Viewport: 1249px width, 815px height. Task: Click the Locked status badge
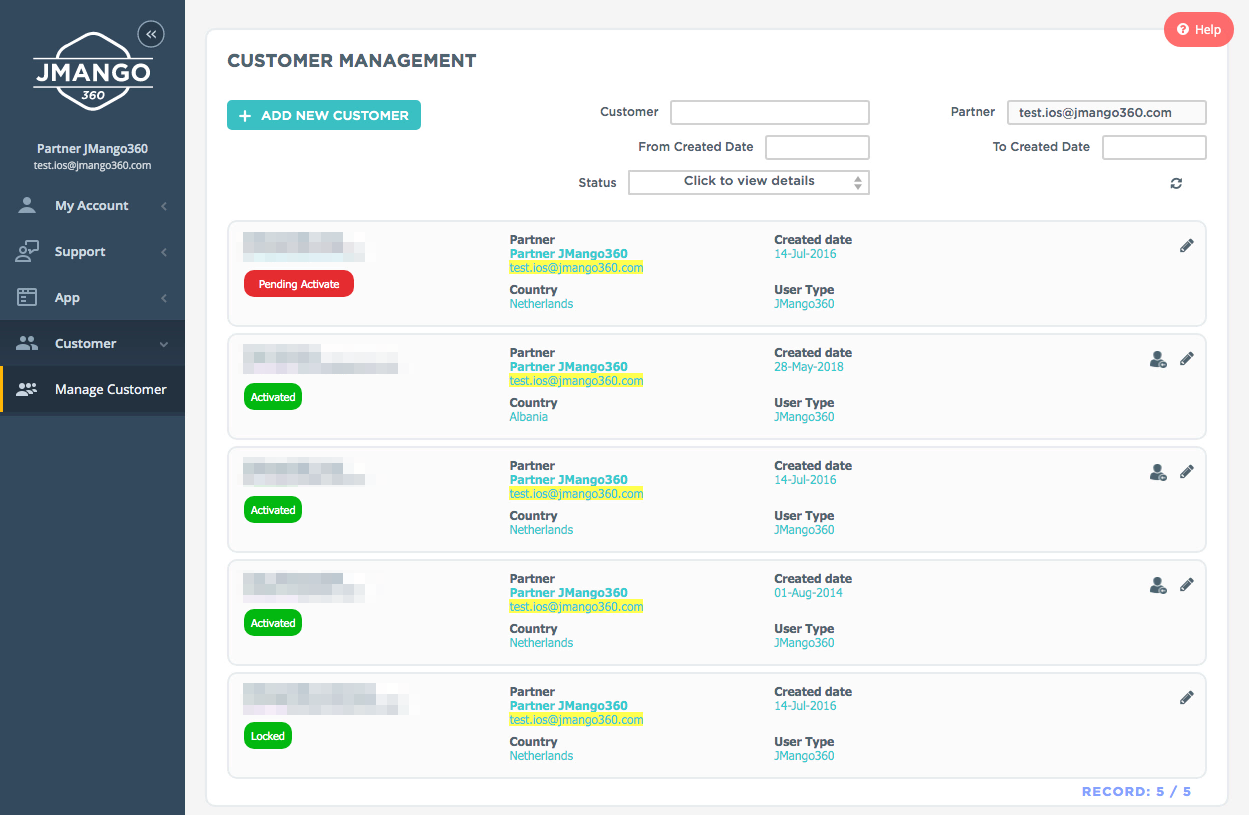coord(268,736)
